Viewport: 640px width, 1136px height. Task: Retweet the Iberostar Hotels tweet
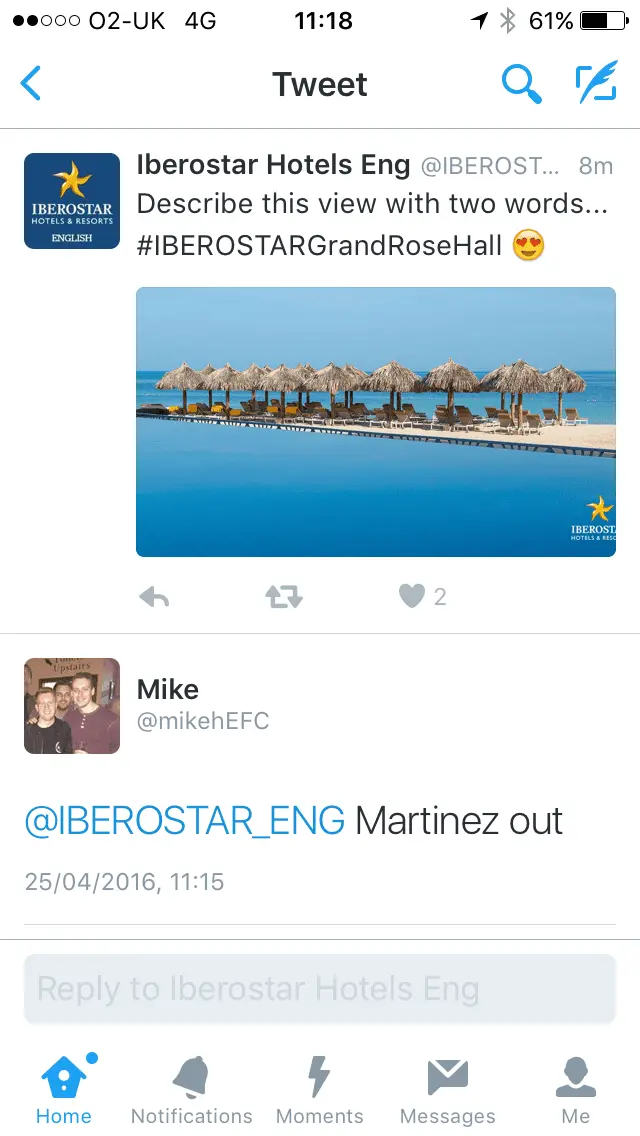(x=283, y=597)
